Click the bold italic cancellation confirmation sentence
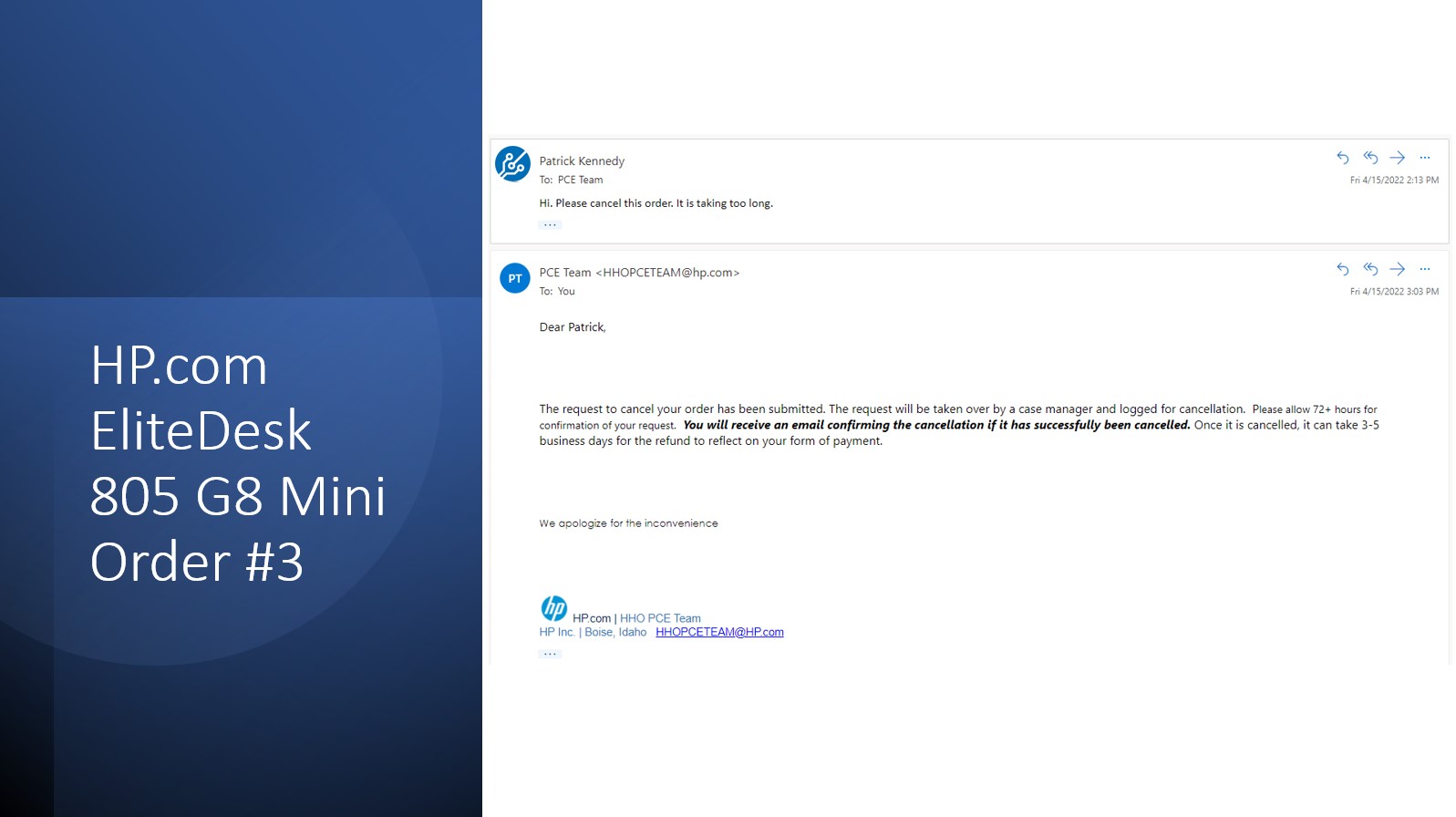 936,425
